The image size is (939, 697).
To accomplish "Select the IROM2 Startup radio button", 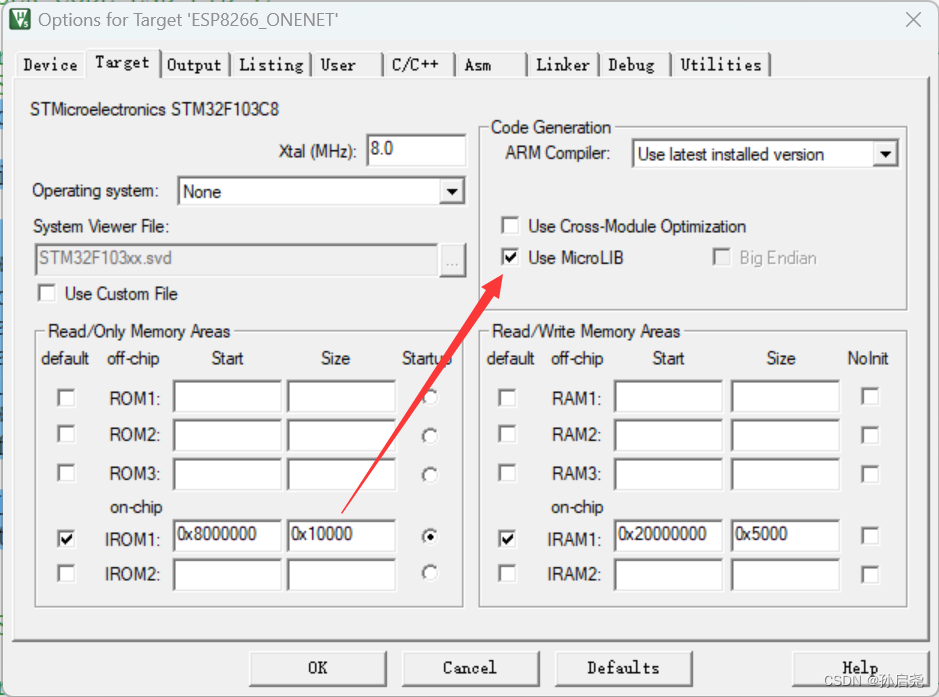I will 429,573.
